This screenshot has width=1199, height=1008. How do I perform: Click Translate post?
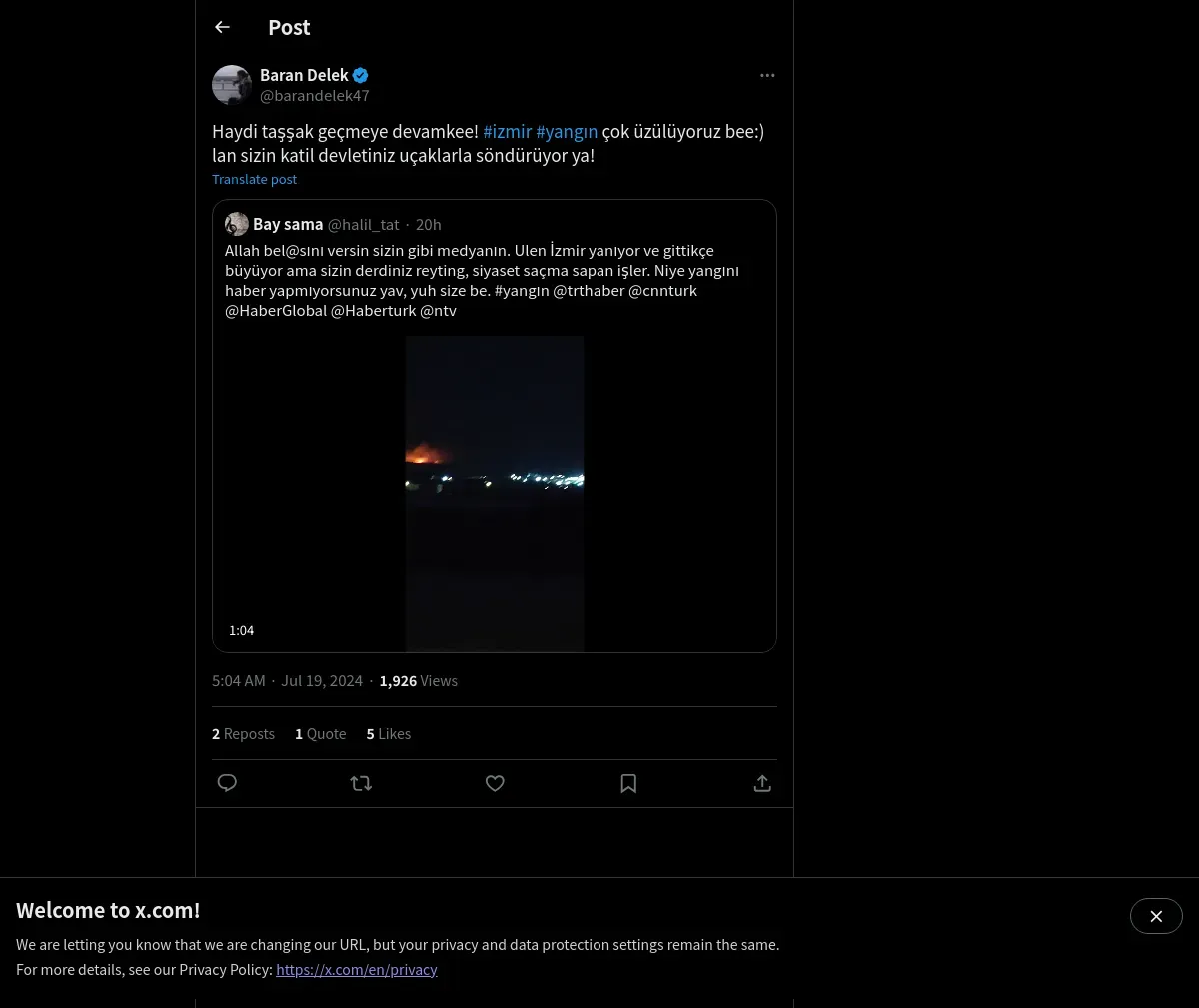pos(254,179)
